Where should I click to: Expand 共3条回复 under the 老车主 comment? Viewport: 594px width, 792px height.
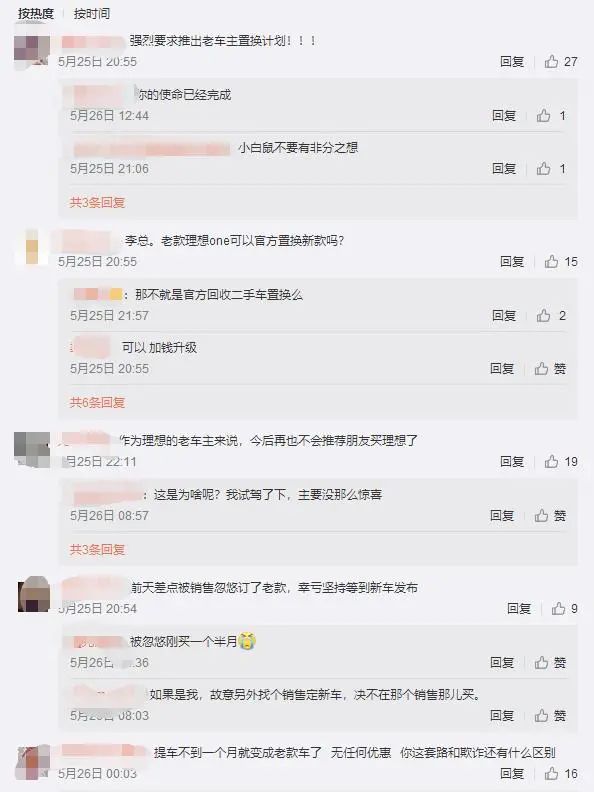point(97,550)
